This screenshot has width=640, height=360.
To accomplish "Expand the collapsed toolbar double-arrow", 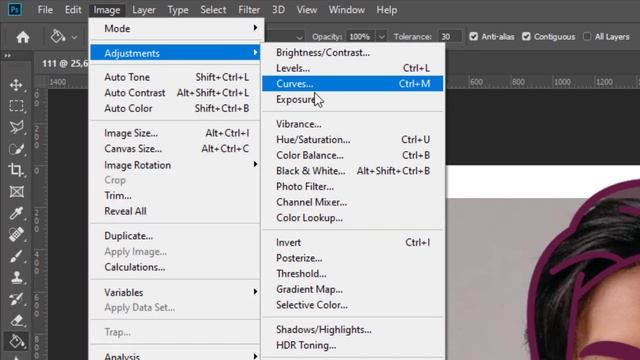I will 7,56.
